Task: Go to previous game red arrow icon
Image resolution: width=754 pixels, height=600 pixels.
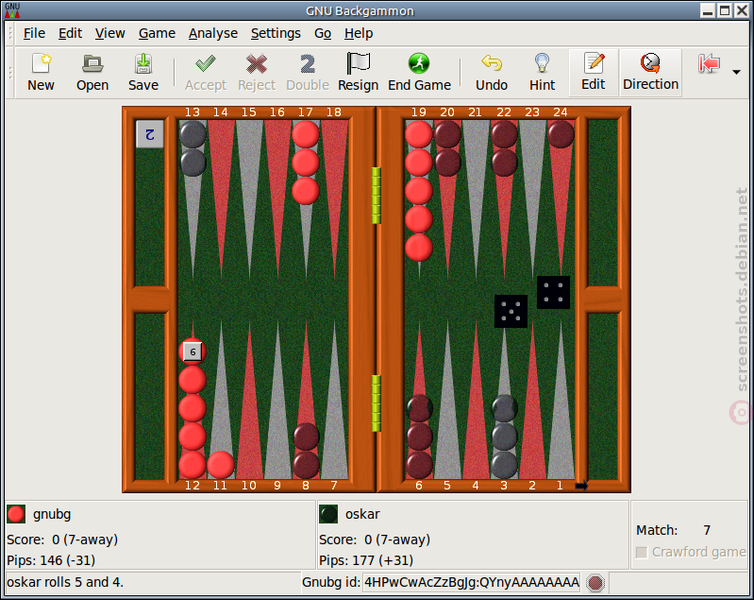Action: (709, 63)
